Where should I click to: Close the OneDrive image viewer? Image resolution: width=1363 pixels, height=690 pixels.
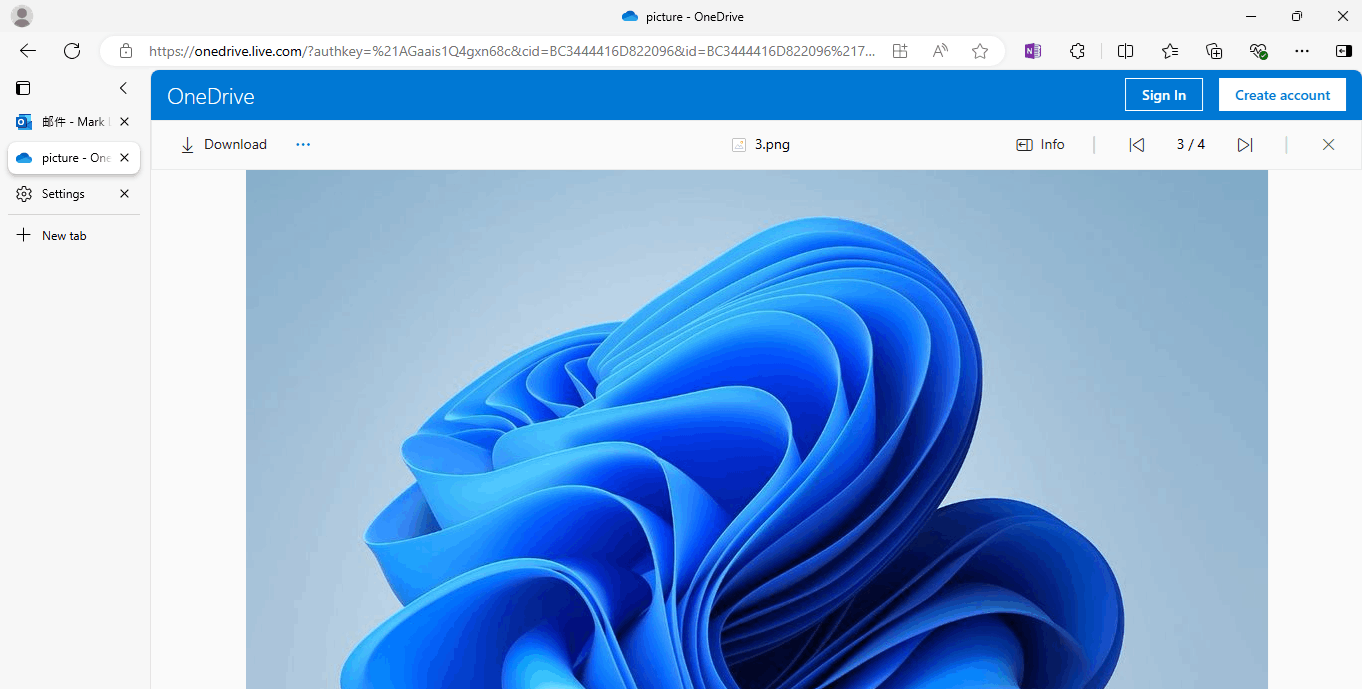[x=1328, y=145]
